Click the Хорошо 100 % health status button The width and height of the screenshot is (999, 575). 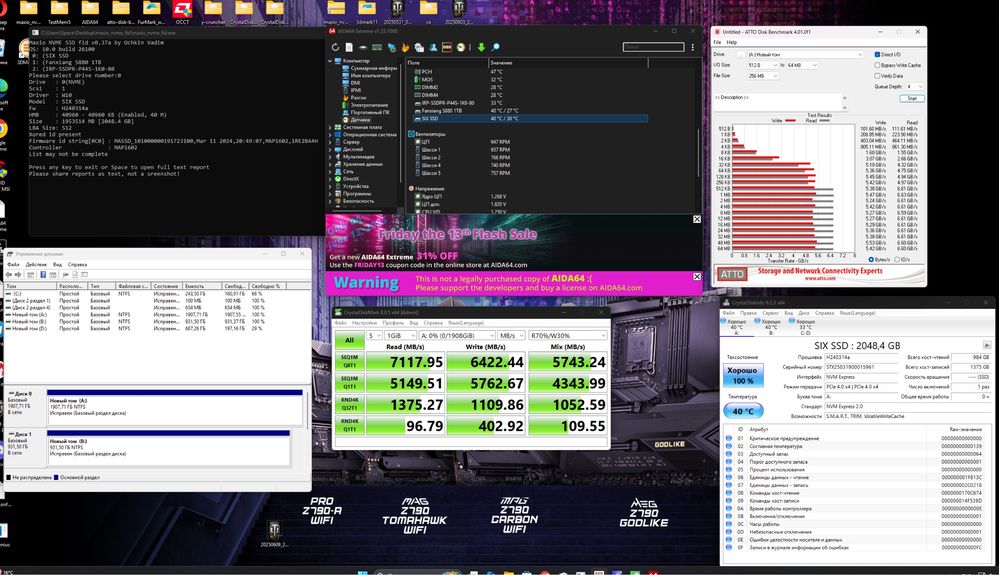pos(742,375)
